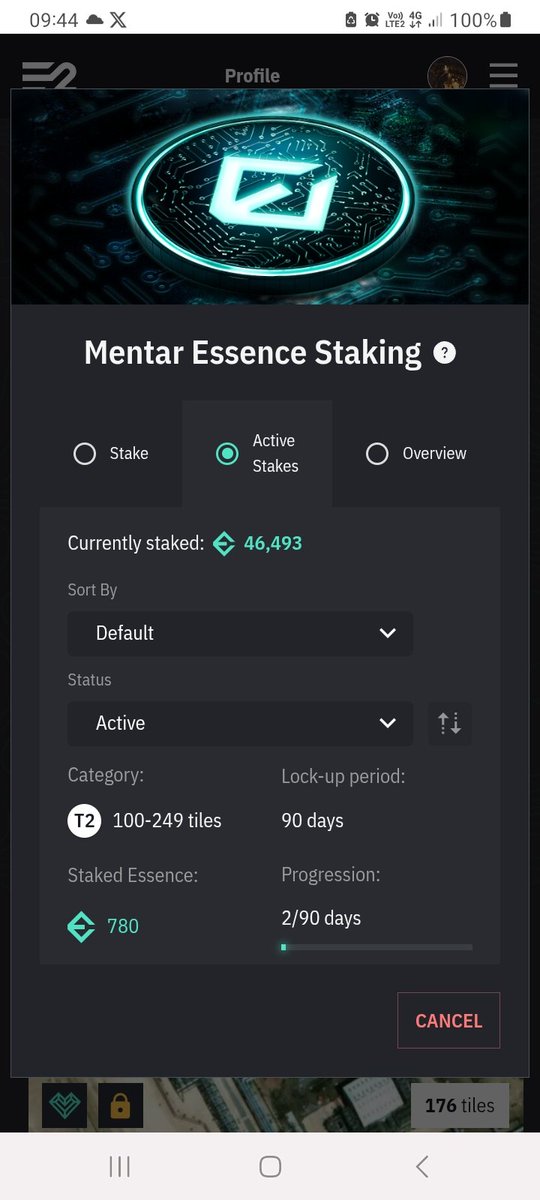Open the hamburger menu icon
Viewport: 540px width, 1200px height.
click(x=503, y=75)
